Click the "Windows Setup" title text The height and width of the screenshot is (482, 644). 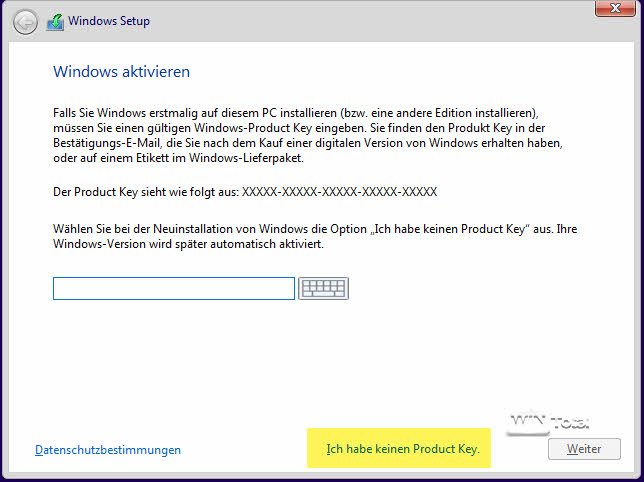109,21
